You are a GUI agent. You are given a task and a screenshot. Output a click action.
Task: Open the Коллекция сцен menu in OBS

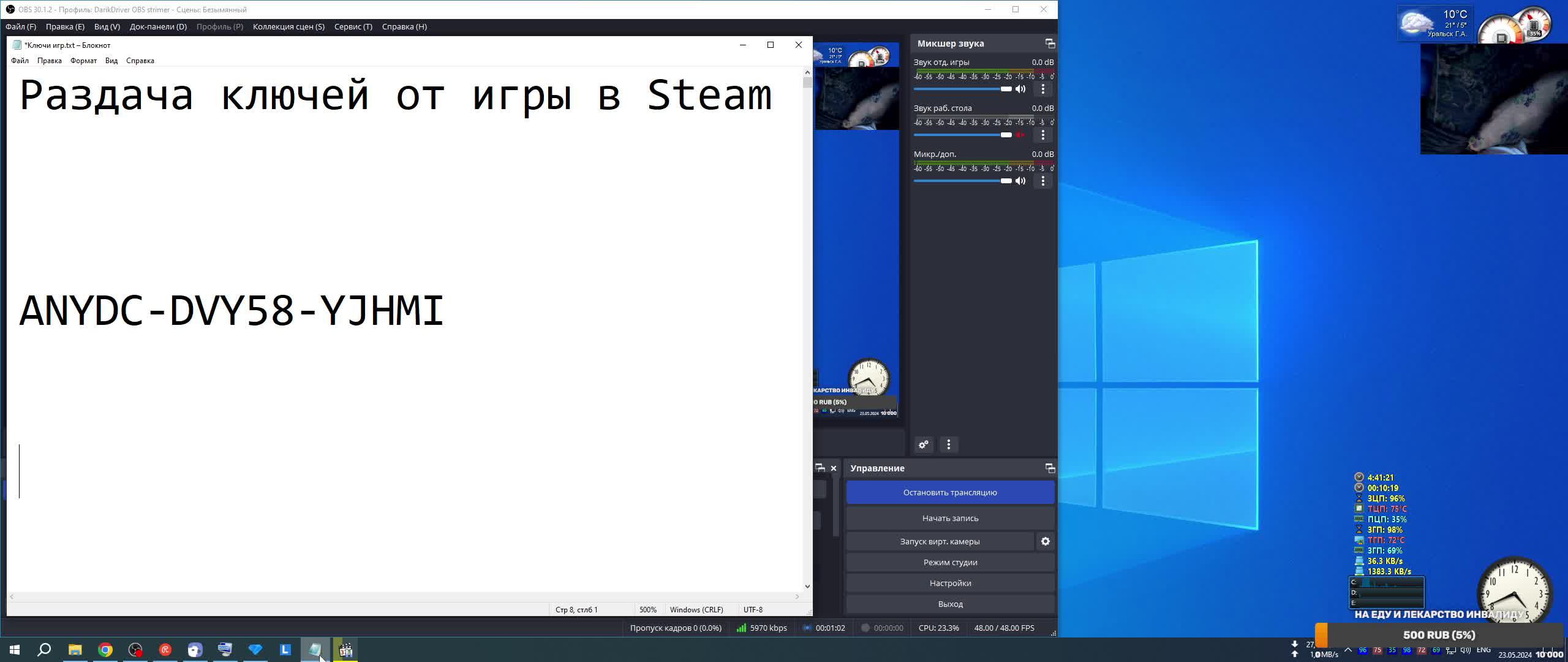288,26
